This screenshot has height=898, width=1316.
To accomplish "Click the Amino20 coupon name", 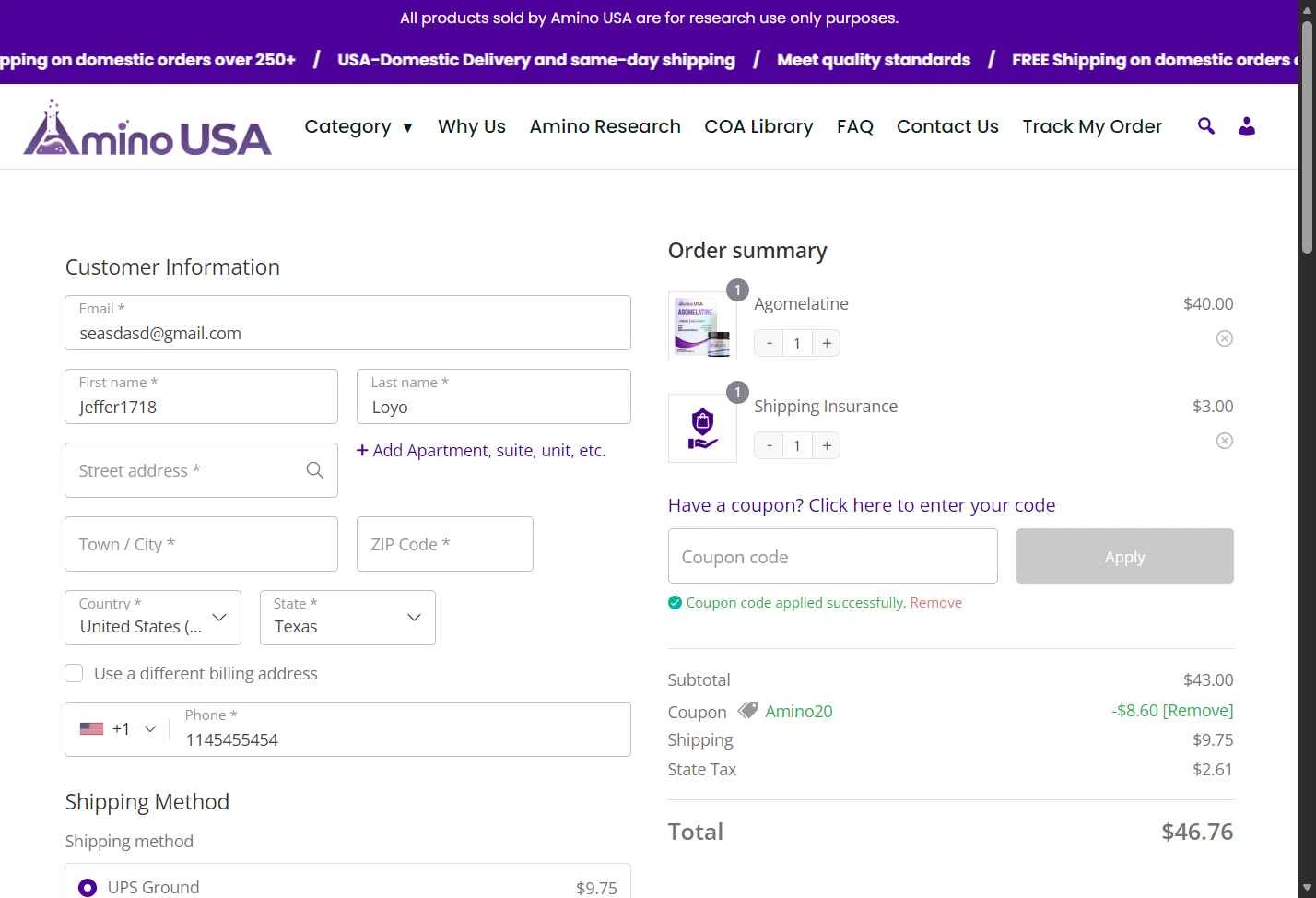I will coord(798,711).
